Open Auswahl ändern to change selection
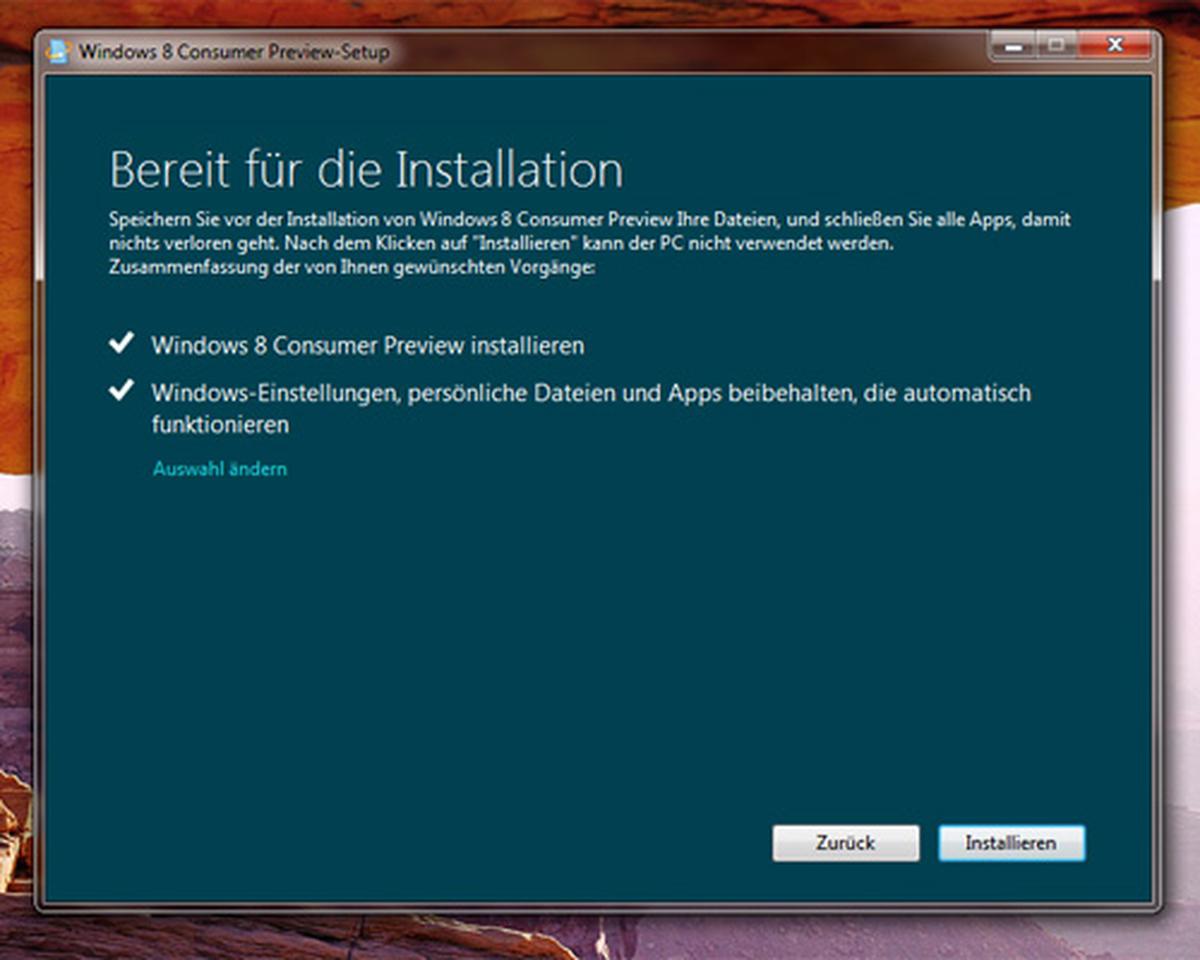The image size is (1200, 960). pos(220,468)
